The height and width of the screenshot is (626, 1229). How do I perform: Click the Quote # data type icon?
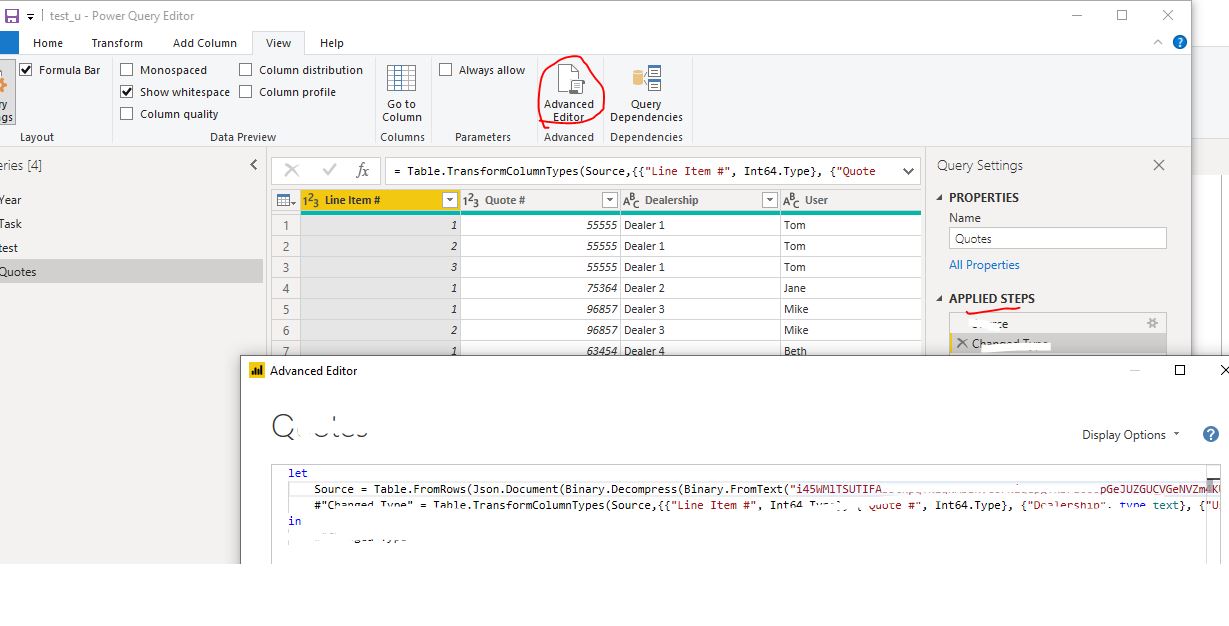[470, 200]
